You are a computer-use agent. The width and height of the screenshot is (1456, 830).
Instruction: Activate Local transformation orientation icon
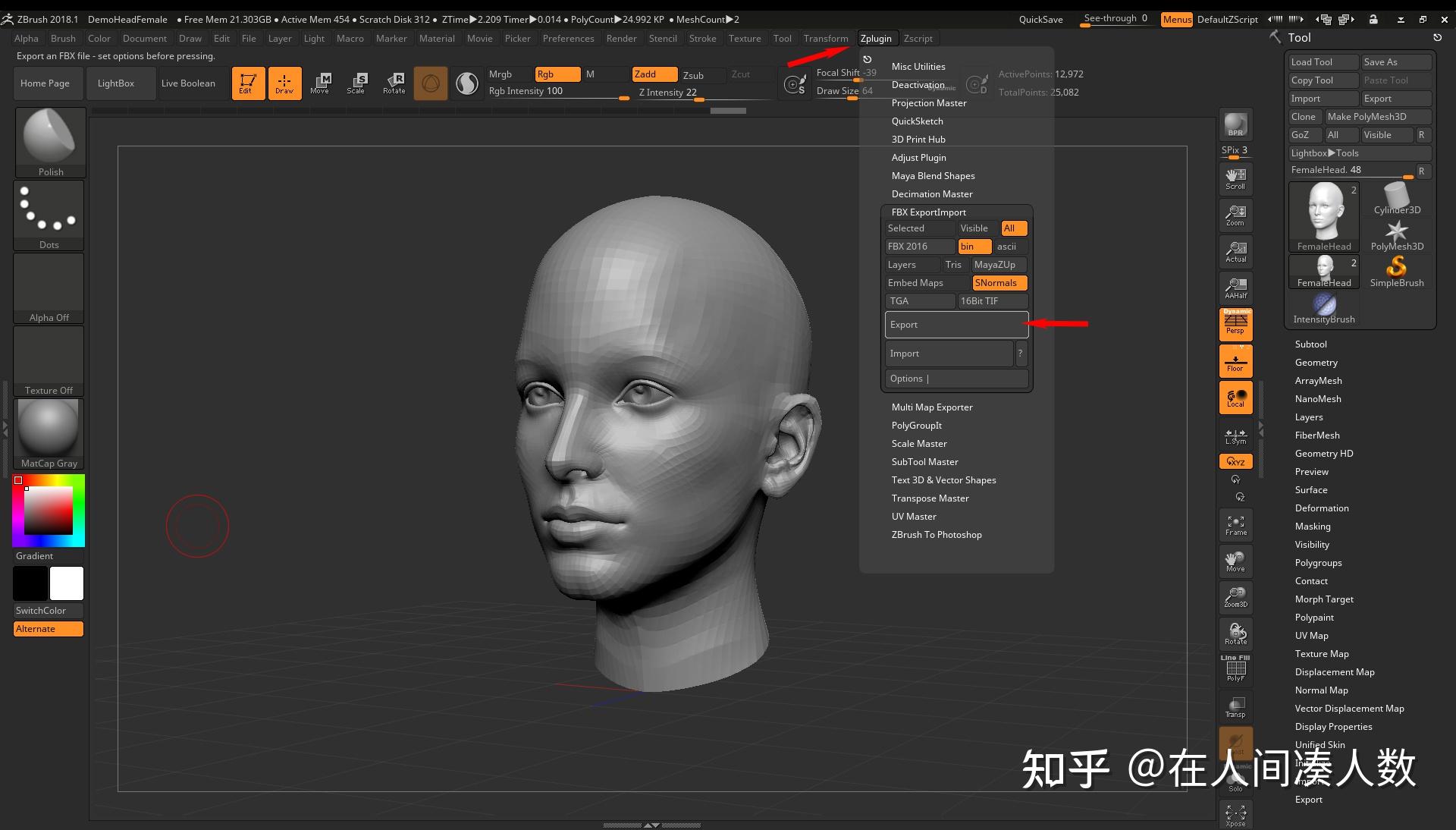point(1235,398)
